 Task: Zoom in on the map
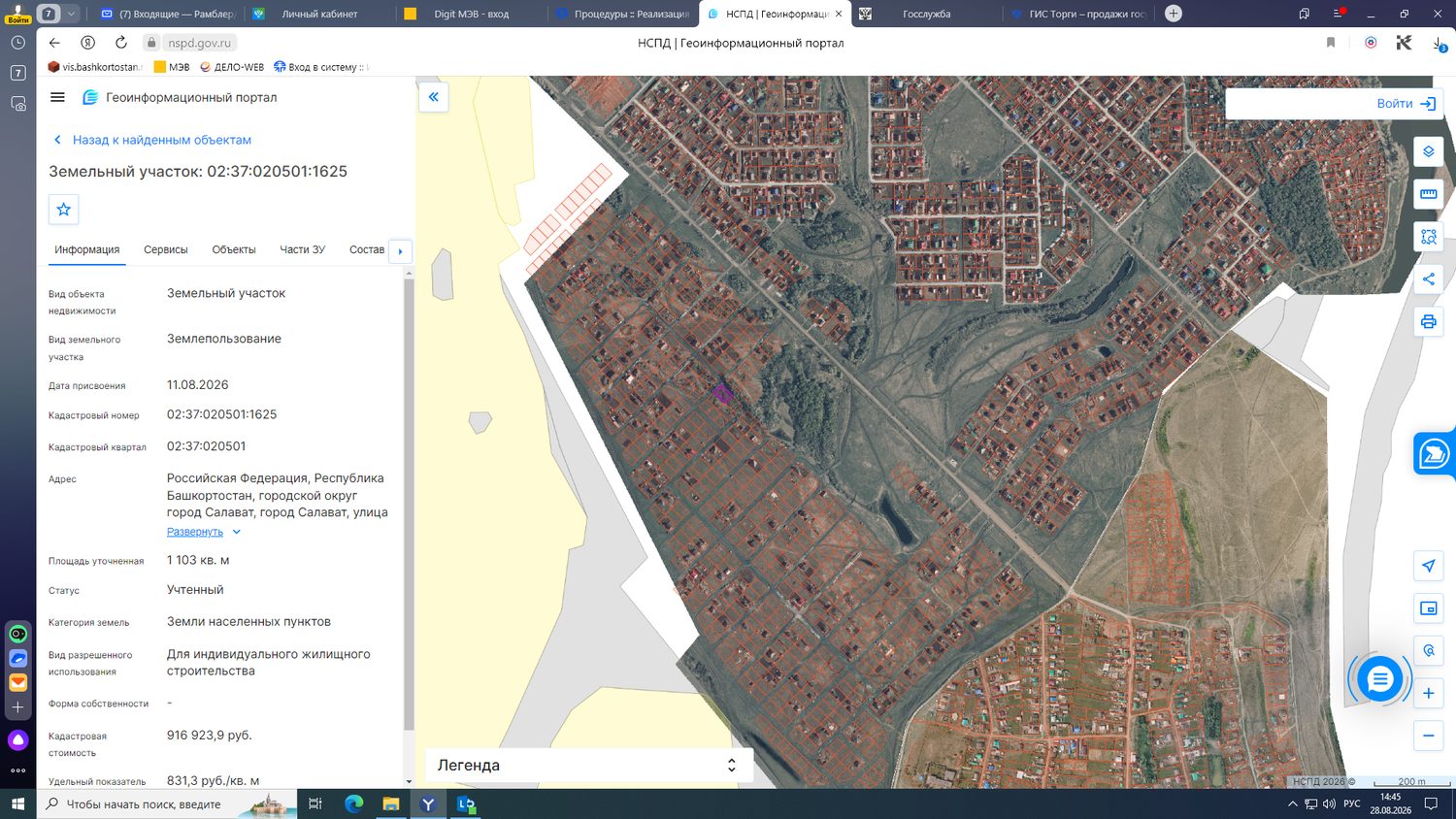point(1428,694)
